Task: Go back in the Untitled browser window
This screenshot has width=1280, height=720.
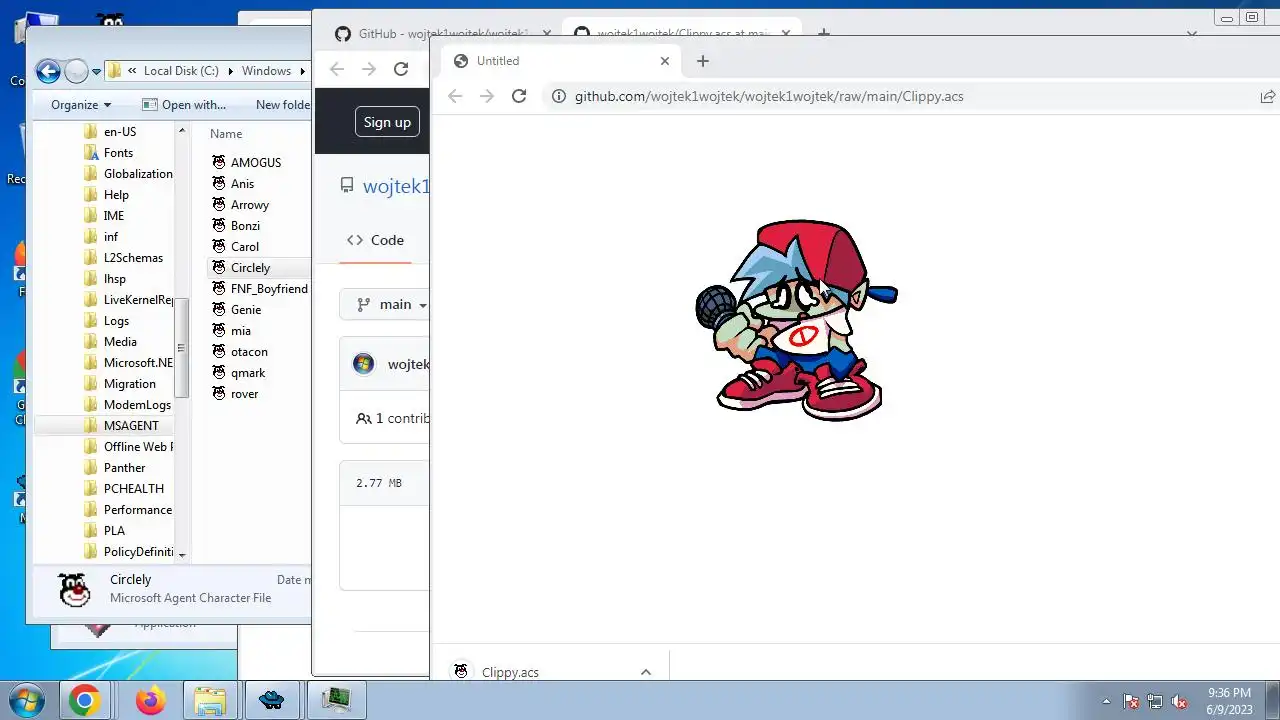Action: pyautogui.click(x=455, y=96)
